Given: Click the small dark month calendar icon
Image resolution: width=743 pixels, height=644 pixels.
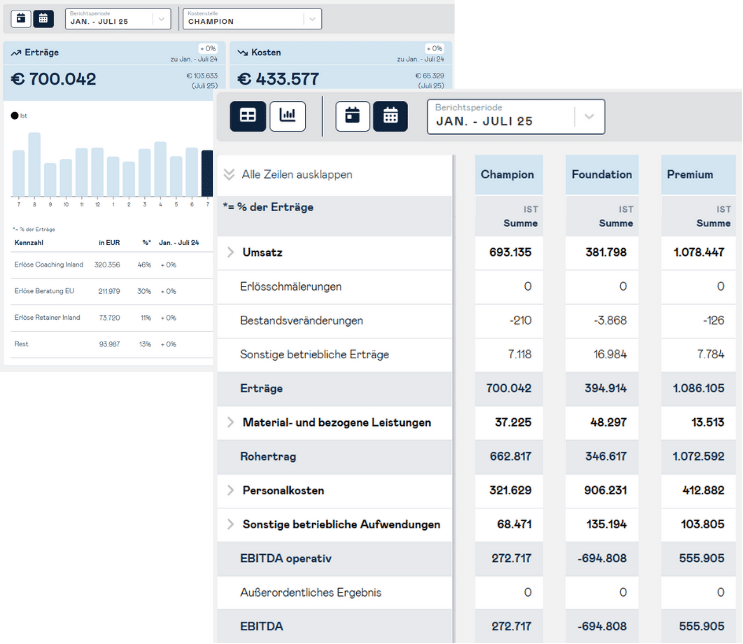Looking at the screenshot, I should click(x=43, y=18).
